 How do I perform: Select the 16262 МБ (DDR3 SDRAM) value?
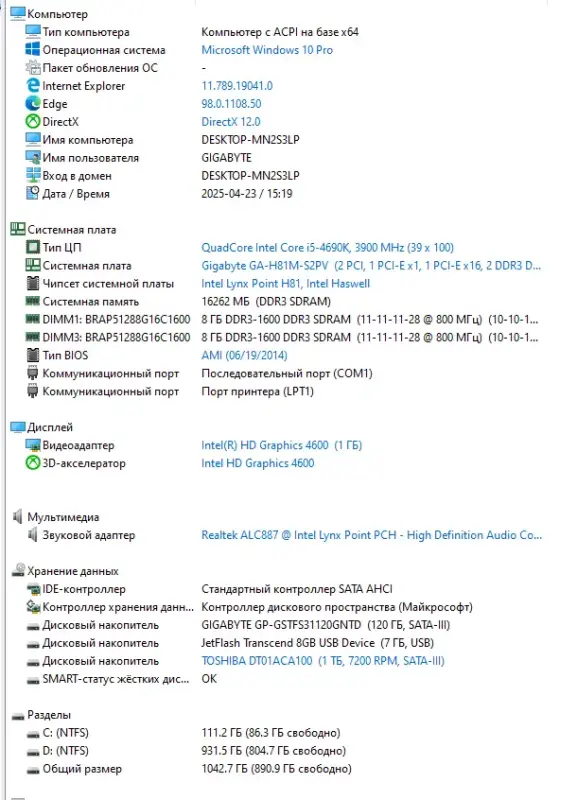266,301
